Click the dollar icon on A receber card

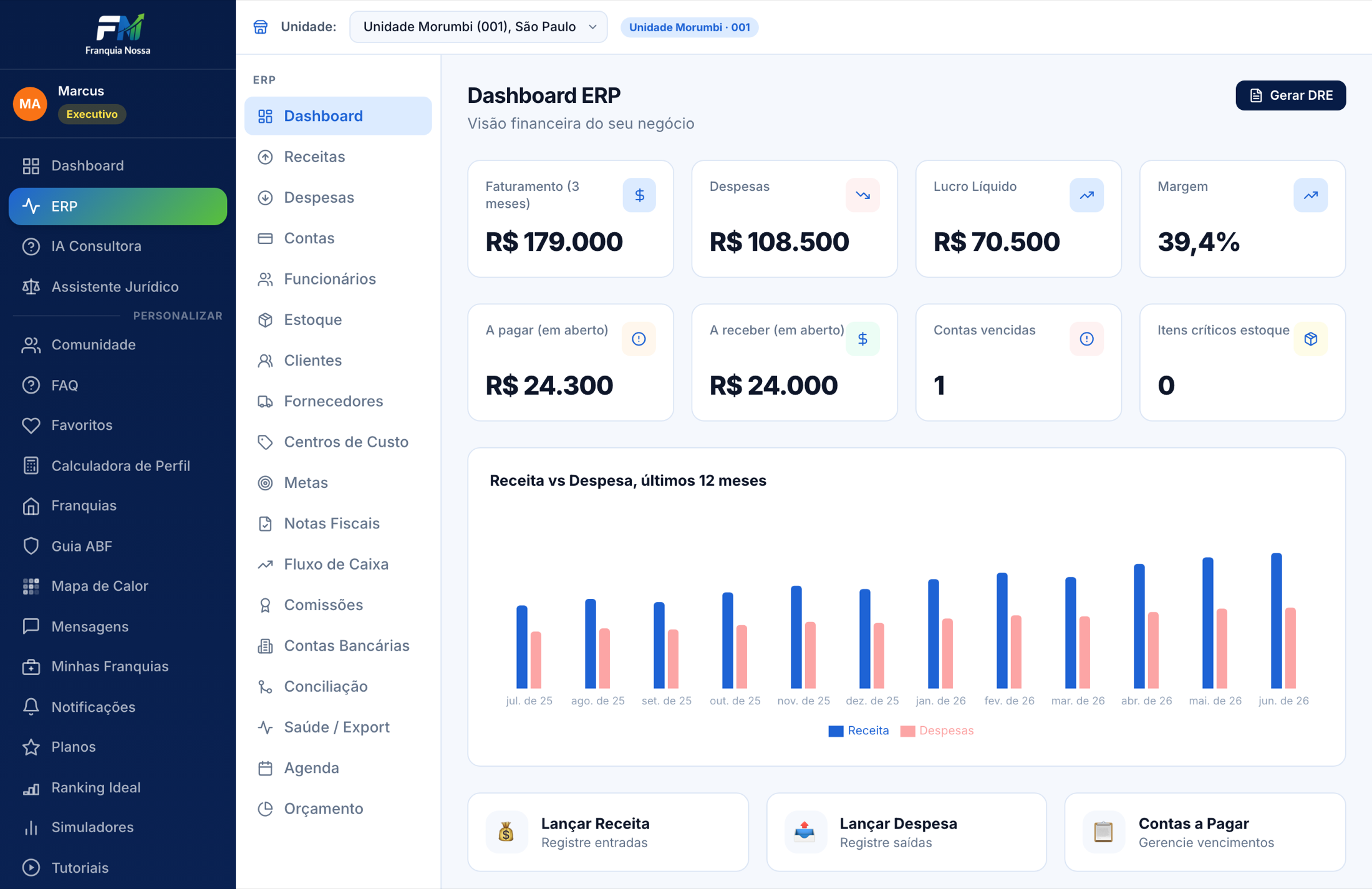862,339
